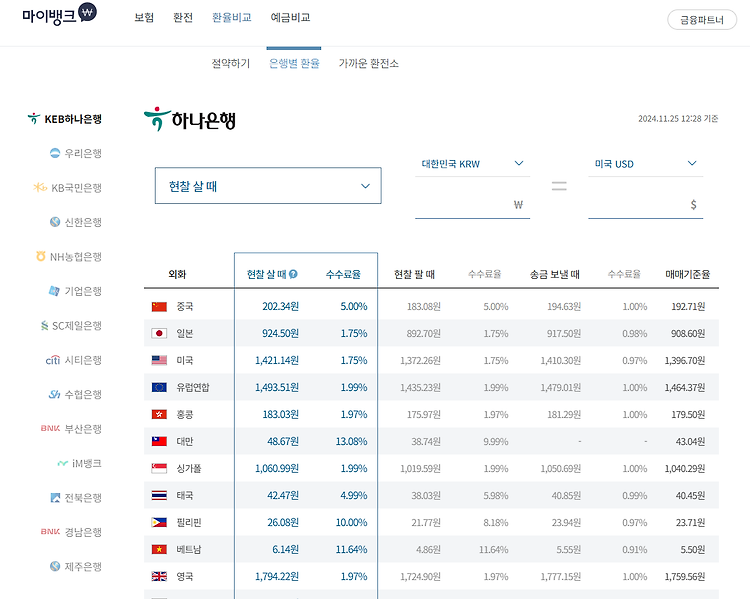Screen dimensions: 750x599
Task: Select NH농협은행 in bank list
Action: point(69,256)
